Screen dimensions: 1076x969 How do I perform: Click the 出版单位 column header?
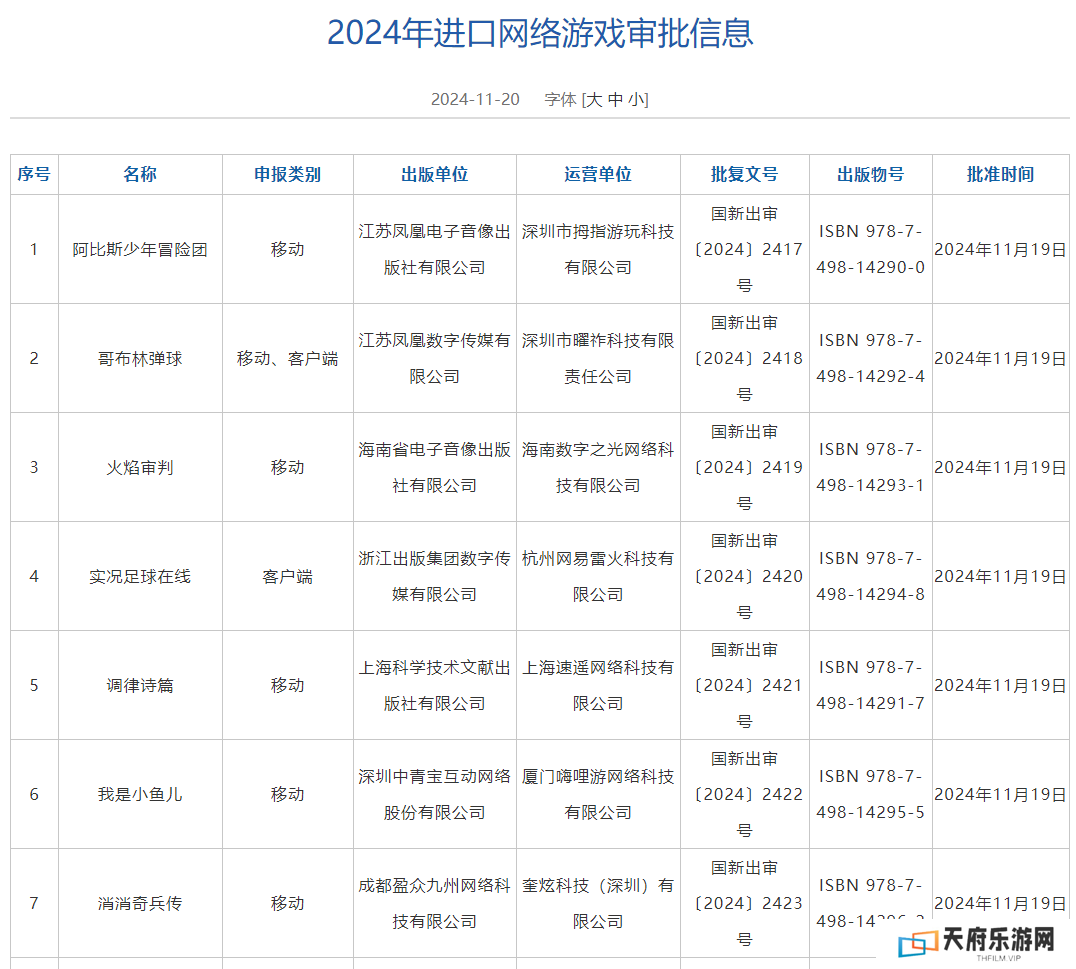[434, 174]
